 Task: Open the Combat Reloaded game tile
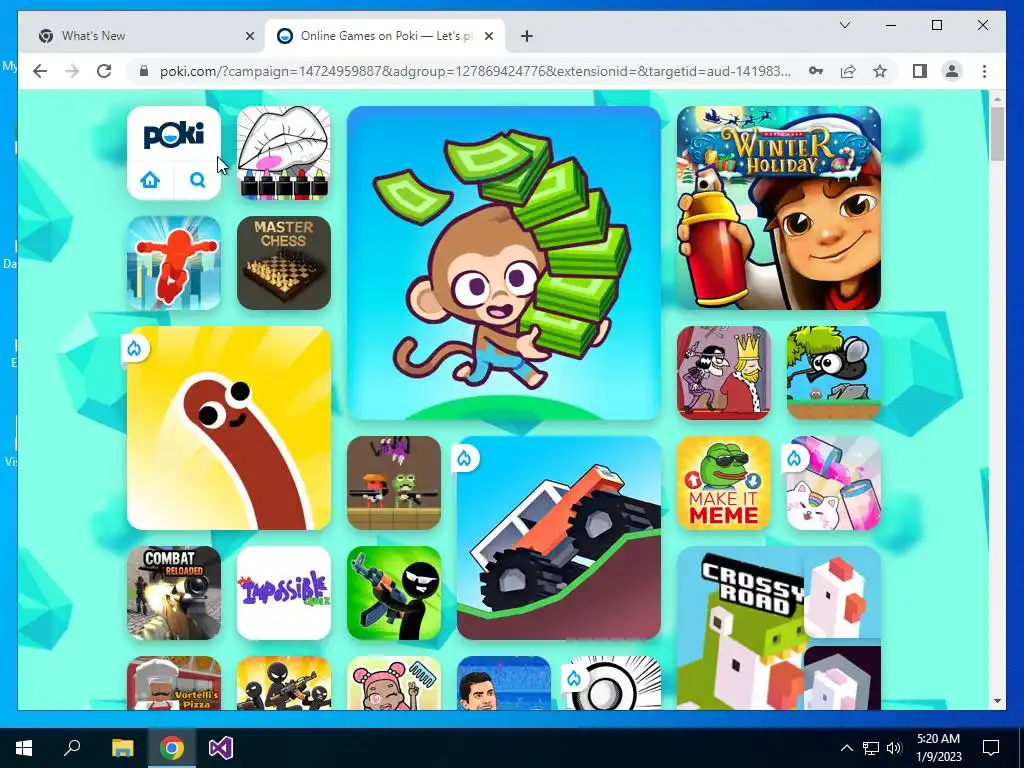[x=174, y=593]
